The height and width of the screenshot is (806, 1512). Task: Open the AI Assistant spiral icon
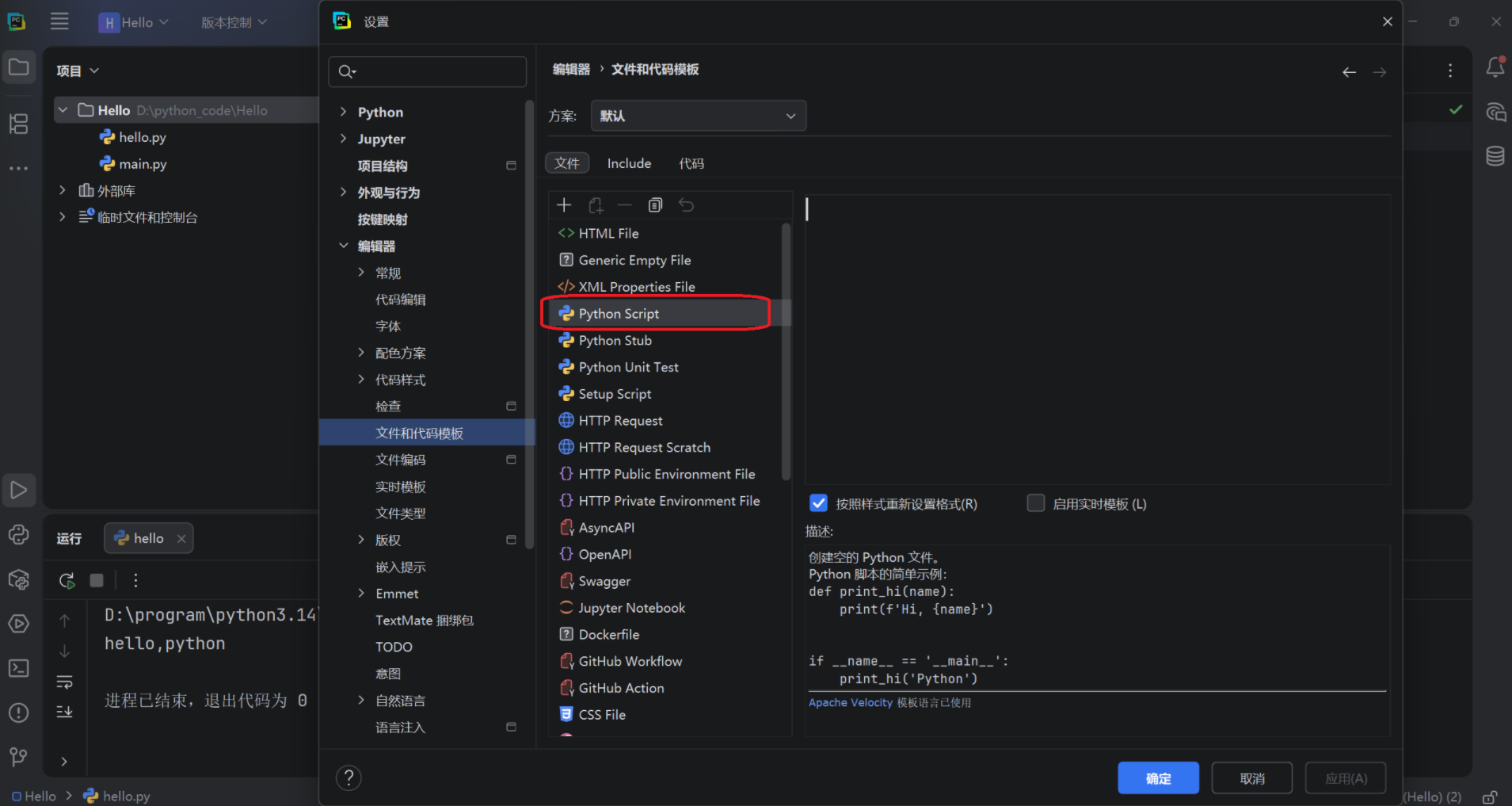pyautogui.click(x=1495, y=112)
